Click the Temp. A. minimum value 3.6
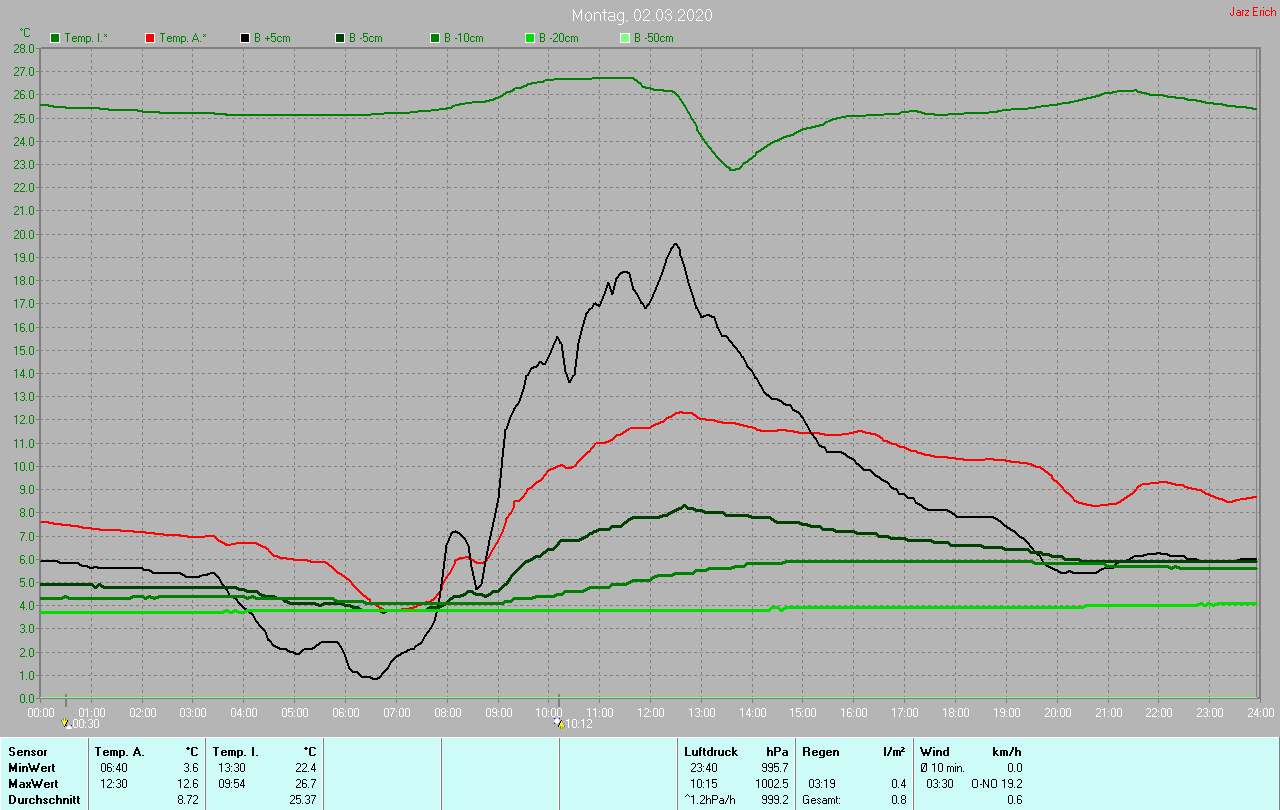Viewport: 1280px width, 810px height. (191, 768)
